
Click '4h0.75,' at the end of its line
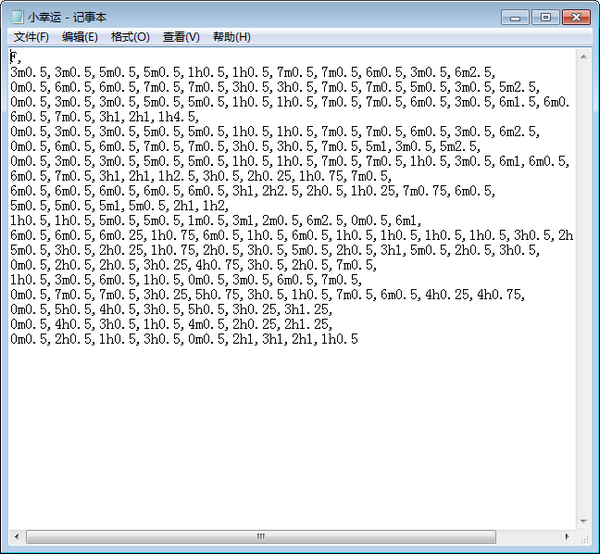tap(501, 294)
